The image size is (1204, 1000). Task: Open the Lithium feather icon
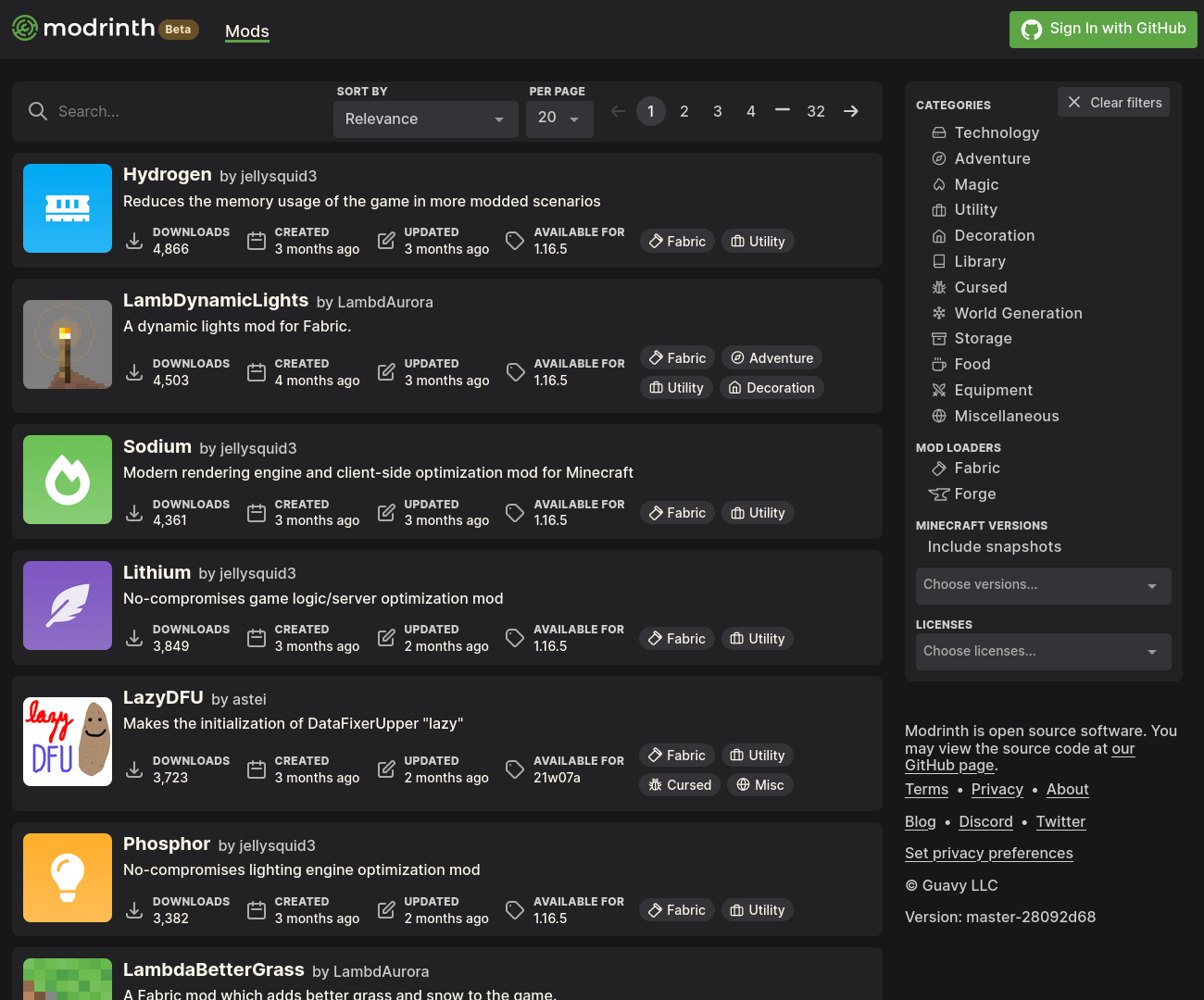coord(68,606)
